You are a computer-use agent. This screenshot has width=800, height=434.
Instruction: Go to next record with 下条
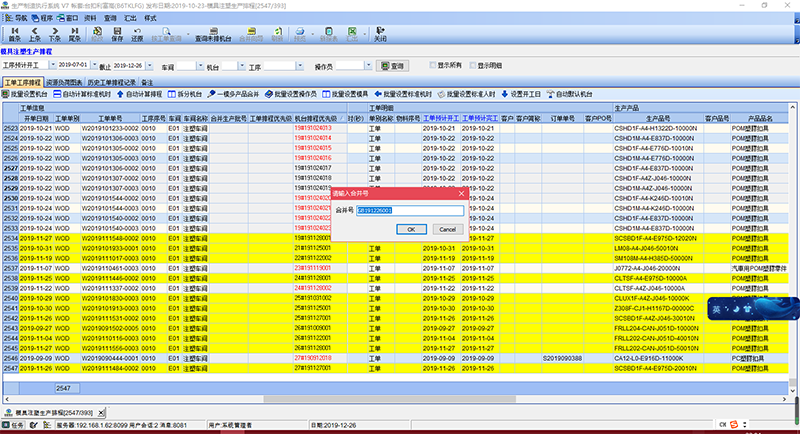coord(55,34)
